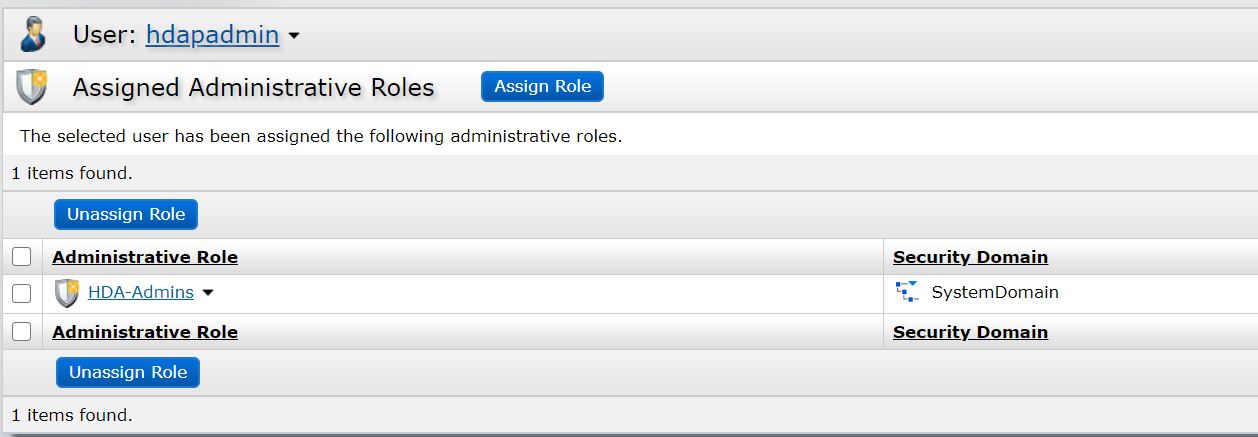Open the hdapadmin user link
This screenshot has height=437, width=1258.
(212, 35)
